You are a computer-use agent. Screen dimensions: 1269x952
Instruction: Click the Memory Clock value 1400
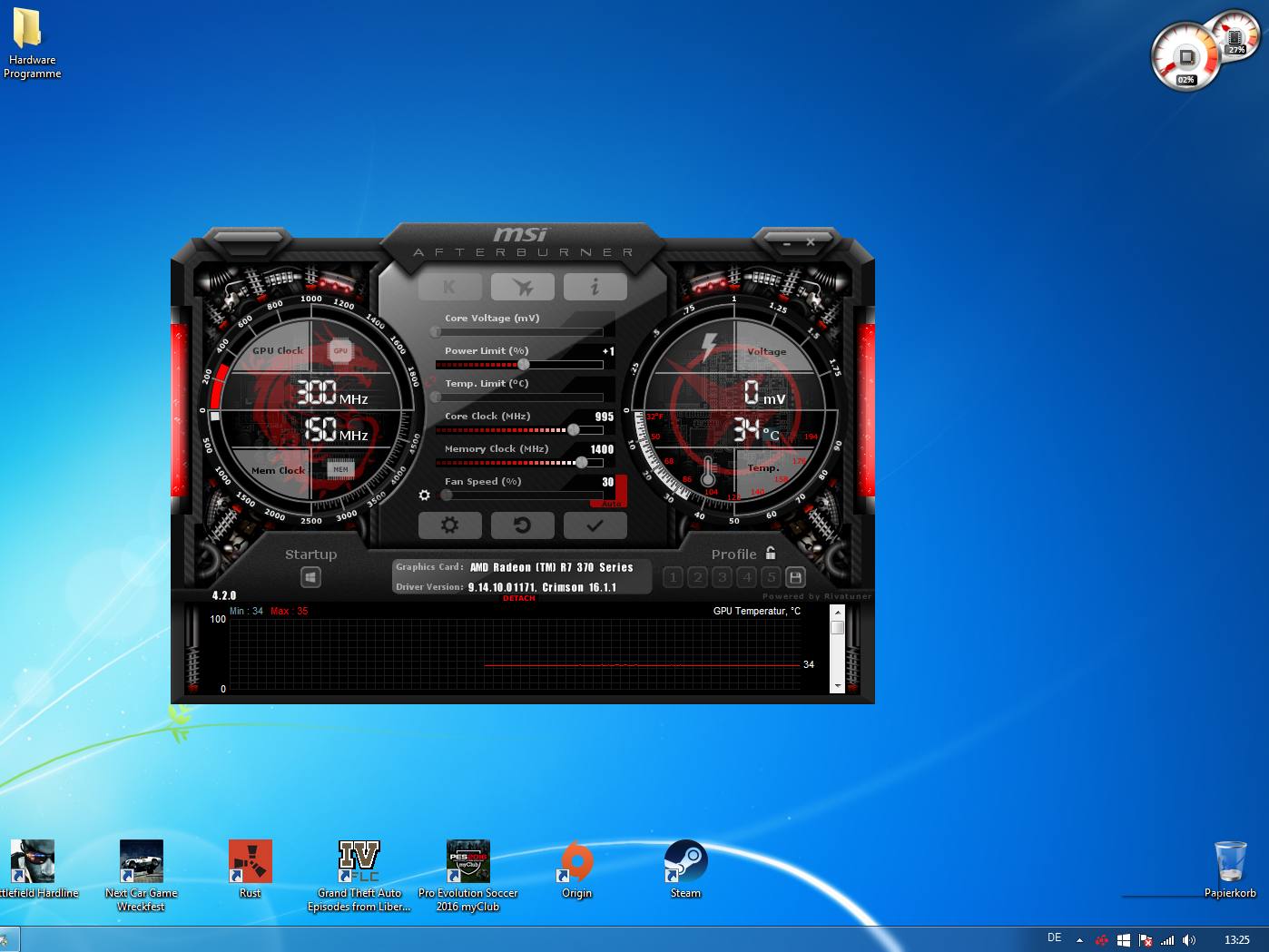pyautogui.click(x=602, y=449)
